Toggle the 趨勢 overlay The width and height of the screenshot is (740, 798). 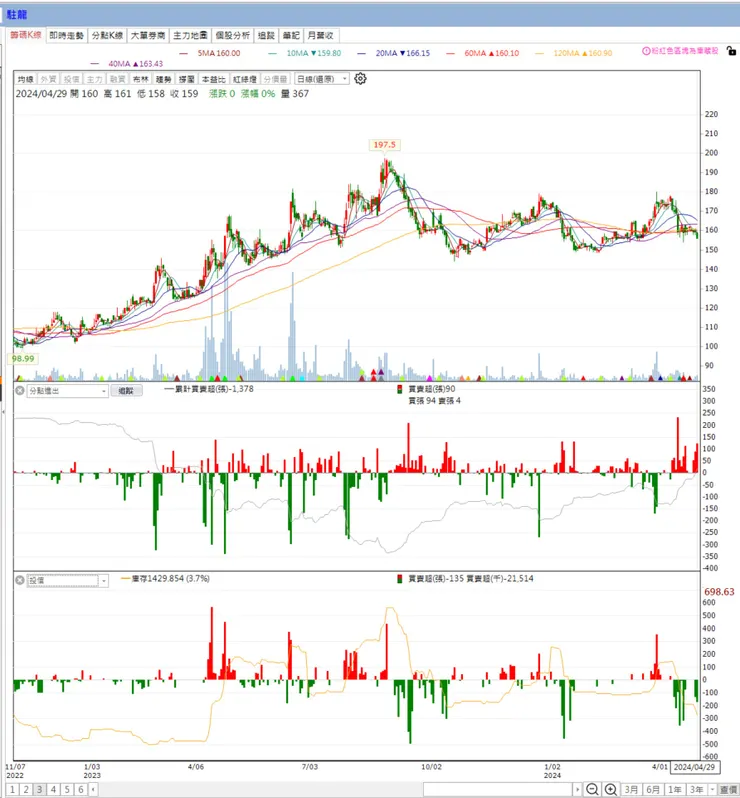[x=163, y=79]
